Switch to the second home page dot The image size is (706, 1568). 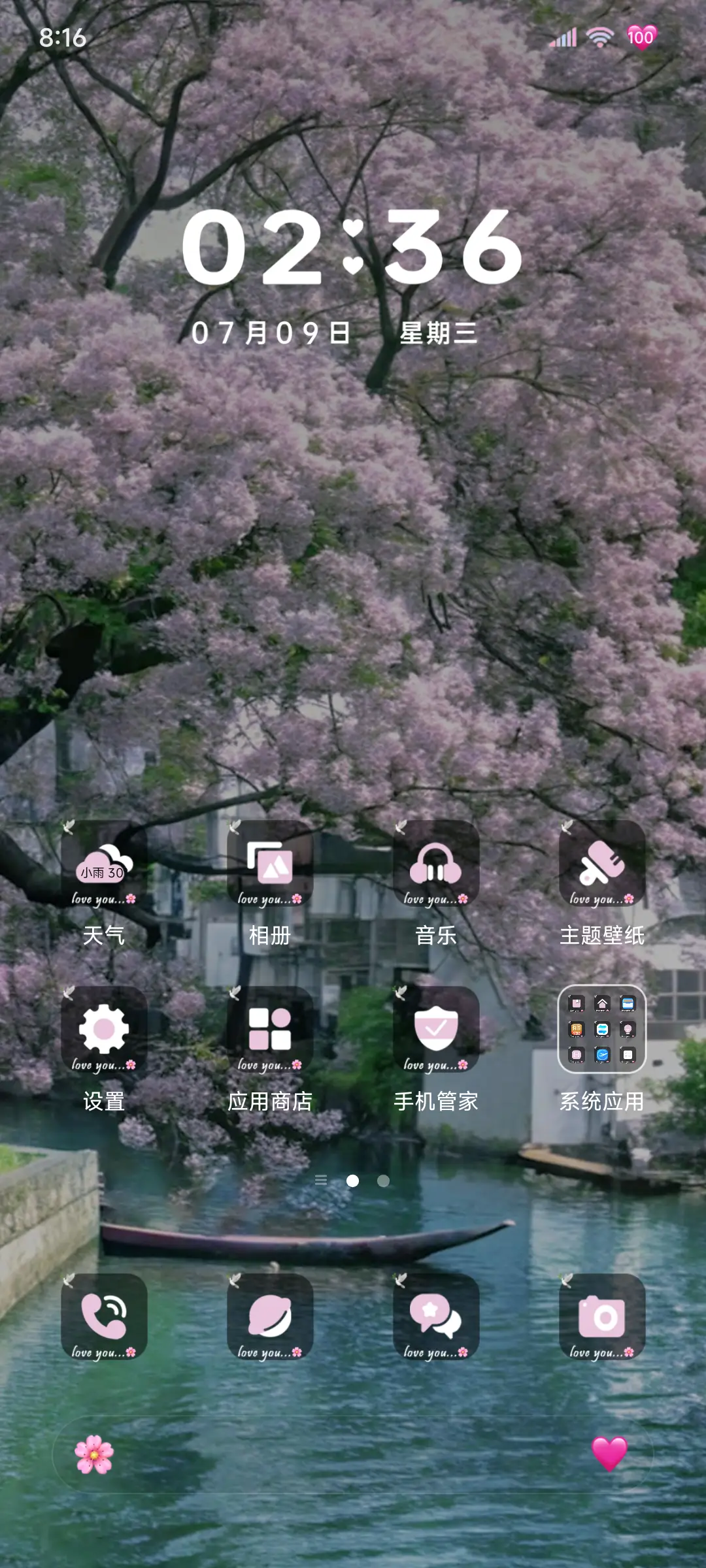384,1181
